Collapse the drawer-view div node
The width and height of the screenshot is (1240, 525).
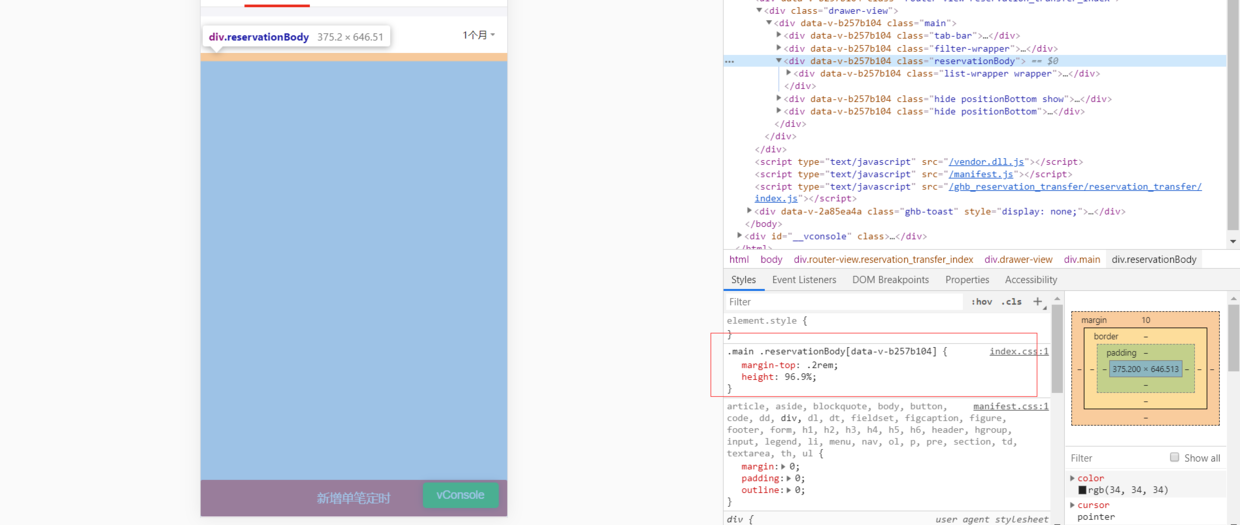tap(759, 11)
